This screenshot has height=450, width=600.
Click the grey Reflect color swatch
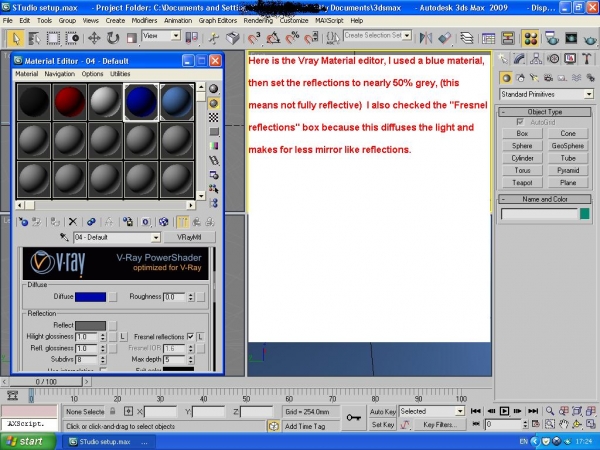(90, 326)
